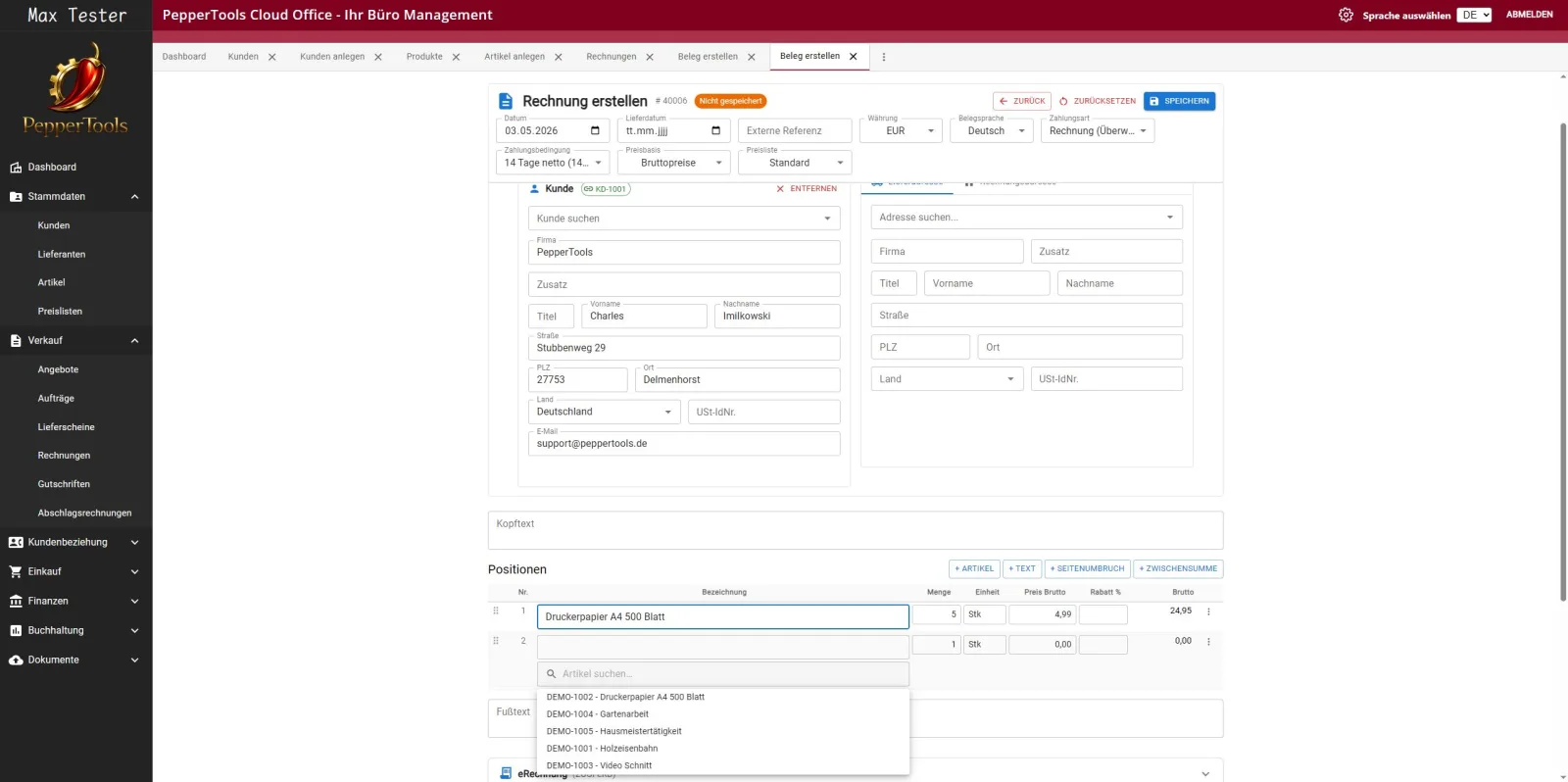Open the Datum calendar picker icon
The image size is (1568, 782).
tap(595, 130)
